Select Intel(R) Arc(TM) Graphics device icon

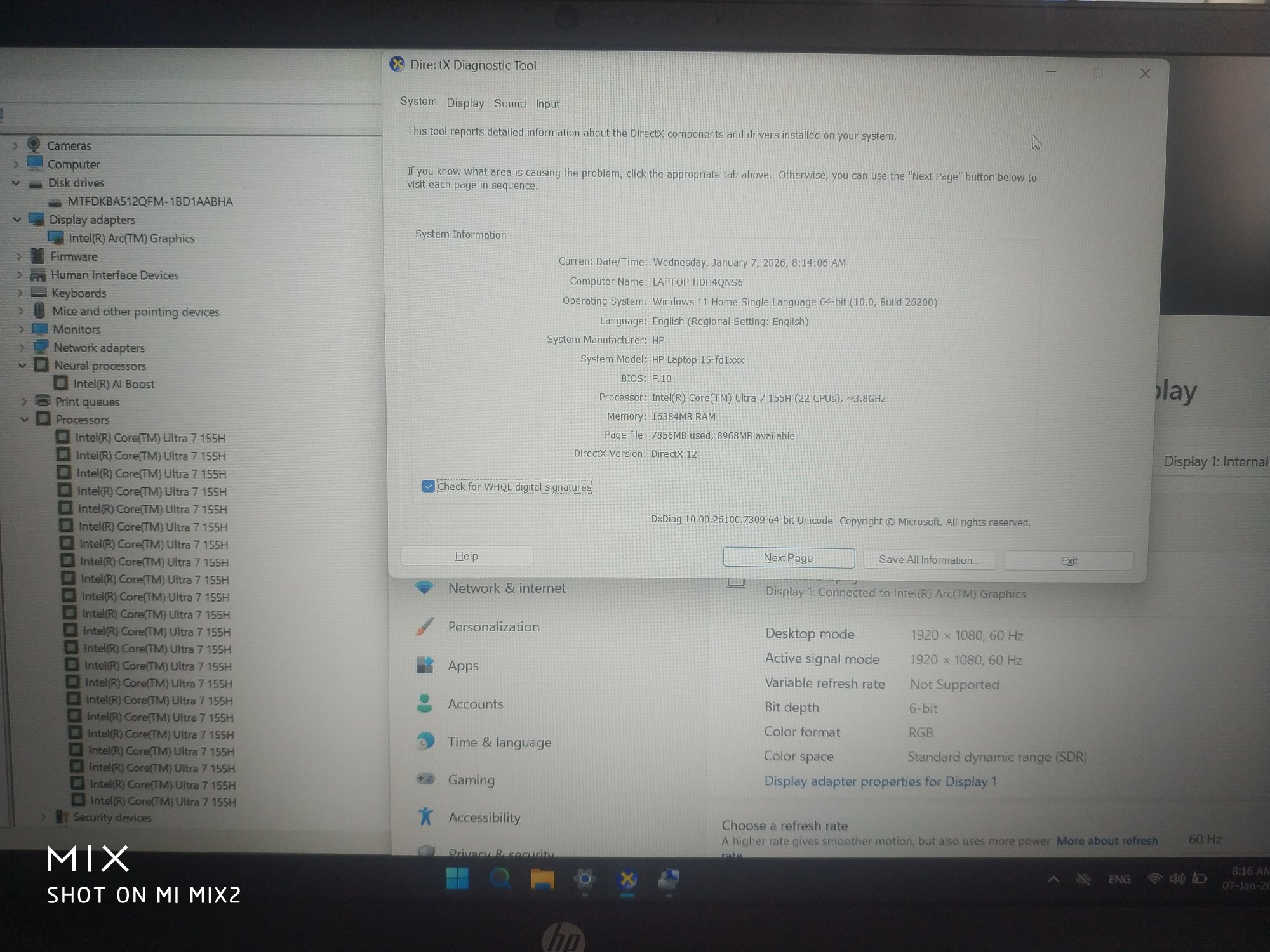pos(56,238)
